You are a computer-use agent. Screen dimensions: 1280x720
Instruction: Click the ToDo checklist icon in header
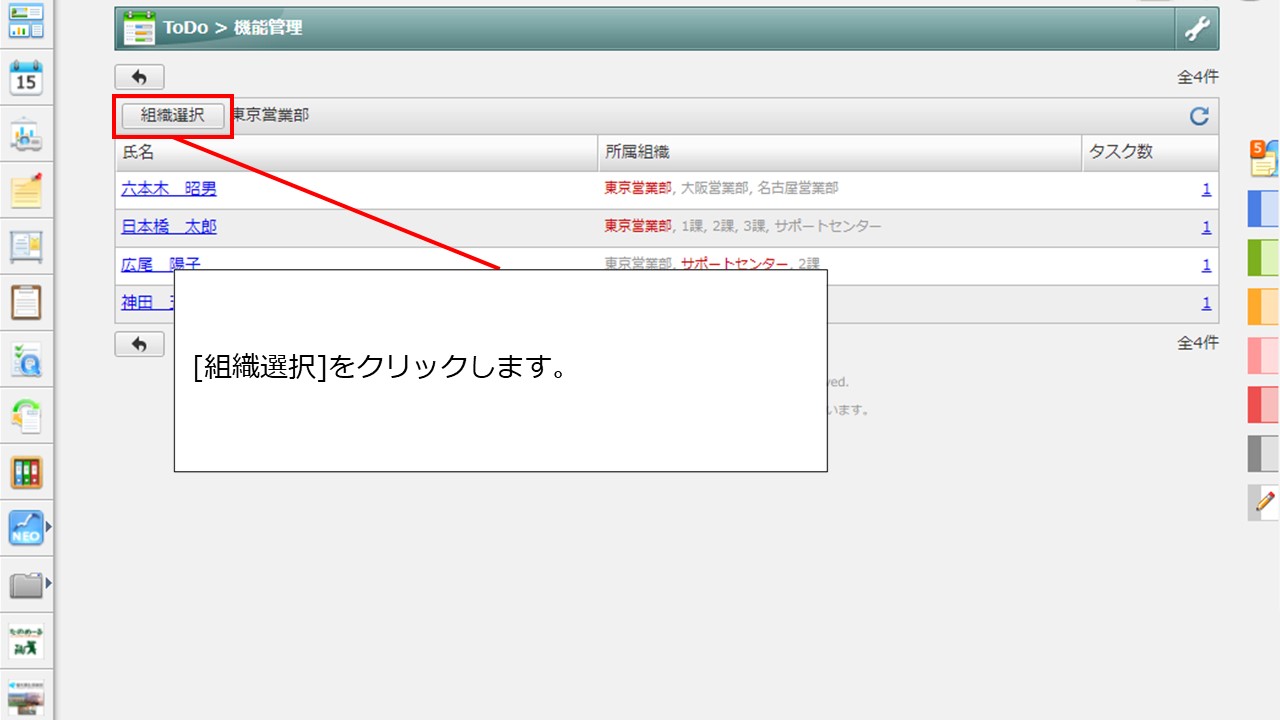click(x=139, y=28)
